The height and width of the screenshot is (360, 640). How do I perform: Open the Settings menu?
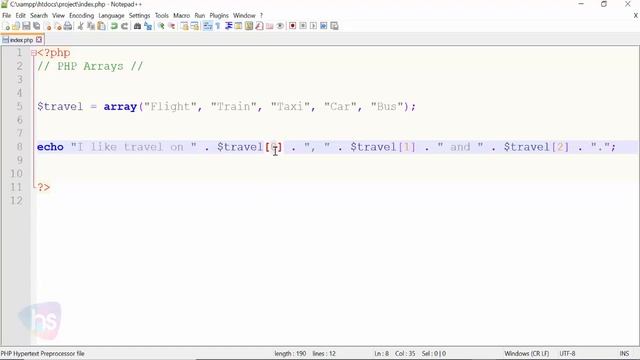139,16
